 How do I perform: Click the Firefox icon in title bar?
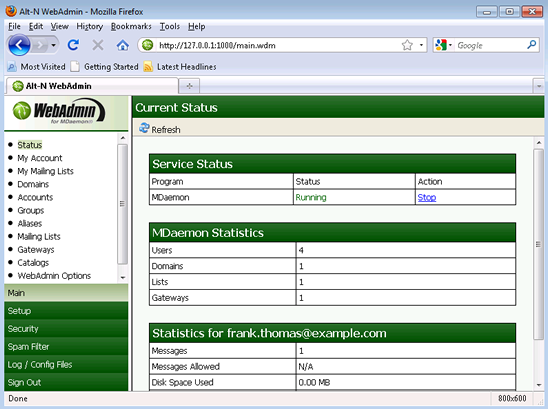coord(11,11)
